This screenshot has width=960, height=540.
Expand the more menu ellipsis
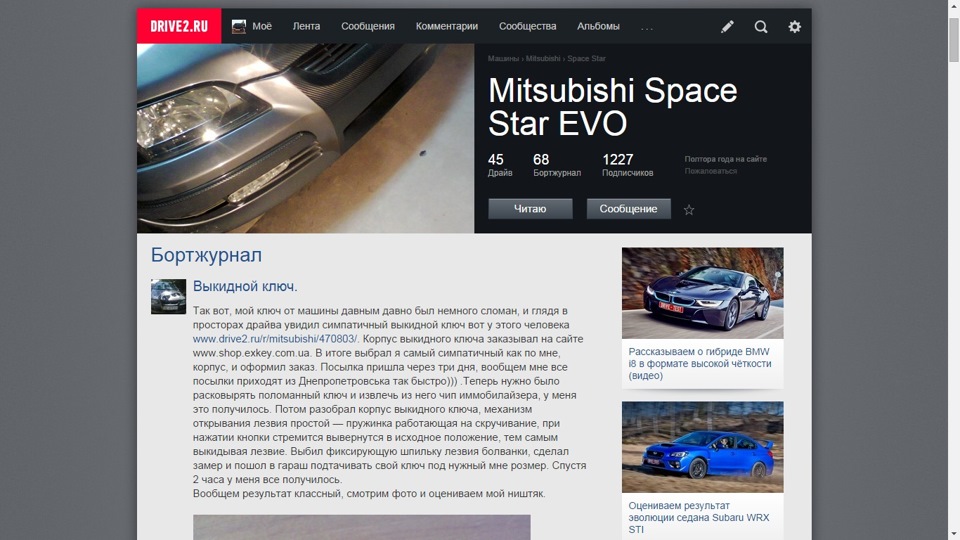pyautogui.click(x=647, y=28)
